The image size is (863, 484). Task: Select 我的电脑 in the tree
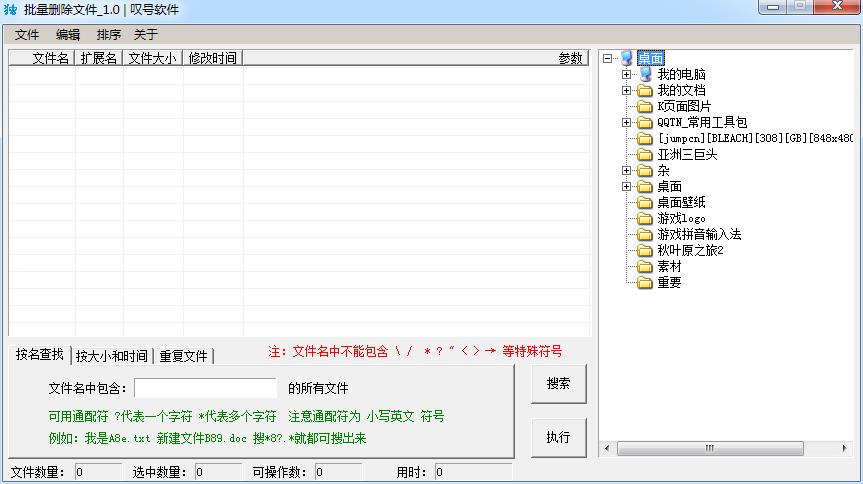[681, 74]
